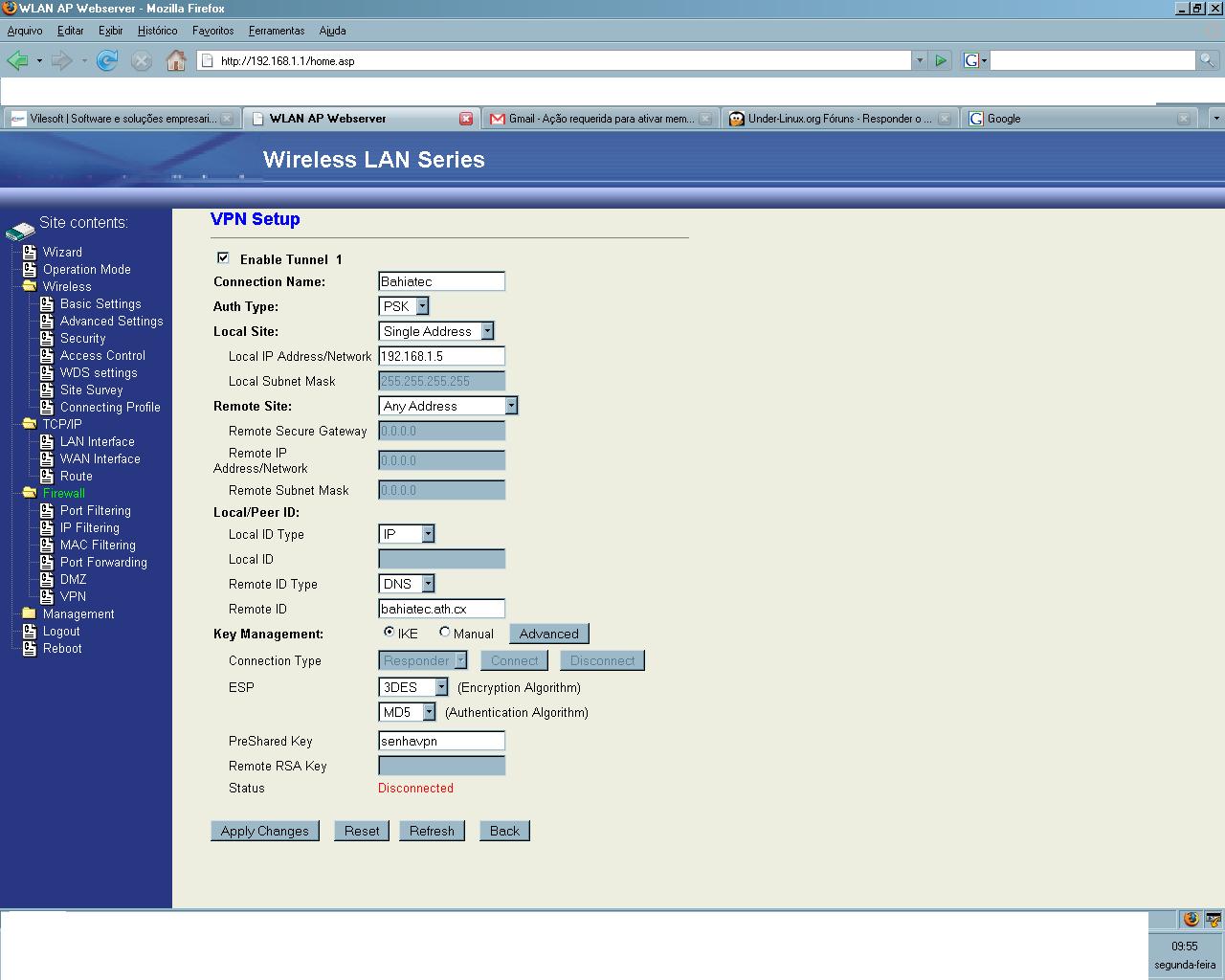Click the Under-Linux.org tab penguin icon

pos(737,119)
